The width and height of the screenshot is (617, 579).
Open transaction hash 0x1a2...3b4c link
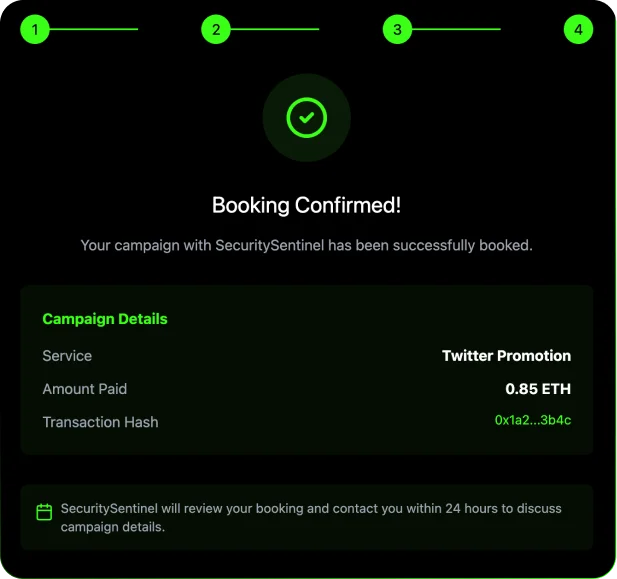[532, 421]
